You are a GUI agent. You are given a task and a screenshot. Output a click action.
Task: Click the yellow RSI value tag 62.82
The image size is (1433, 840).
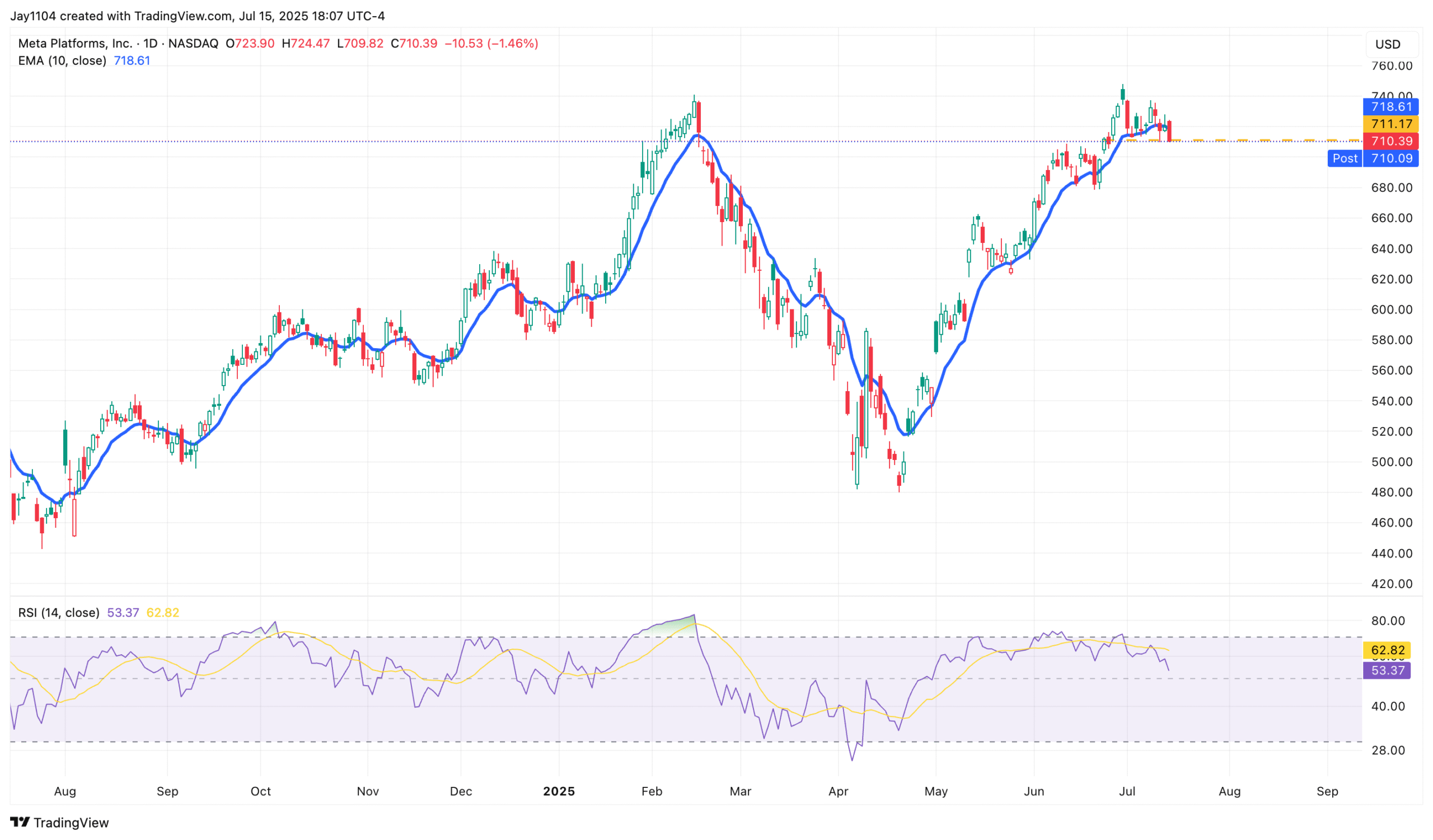click(x=1388, y=651)
